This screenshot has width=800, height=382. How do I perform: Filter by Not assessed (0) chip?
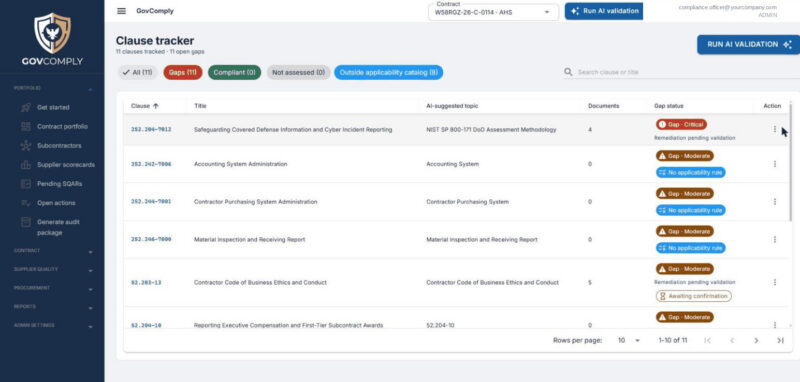[298, 72]
